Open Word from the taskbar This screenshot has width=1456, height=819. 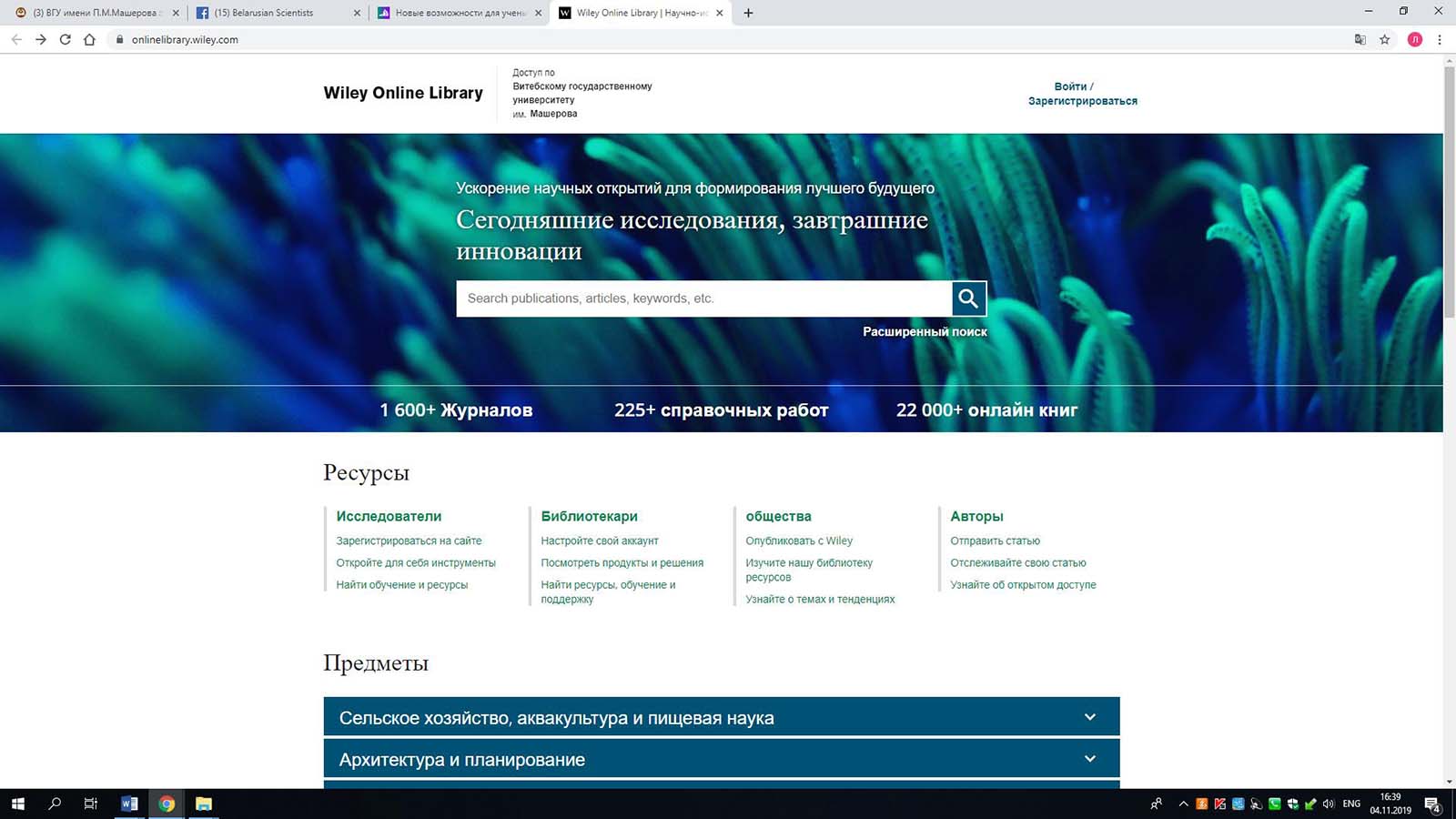129,804
